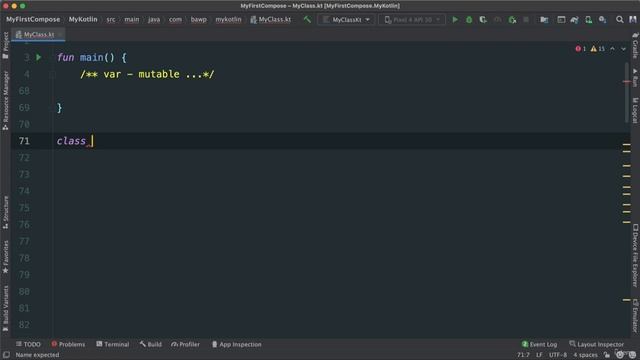Open line separator LF selector
This screenshot has height=360, width=640.
[539, 355]
